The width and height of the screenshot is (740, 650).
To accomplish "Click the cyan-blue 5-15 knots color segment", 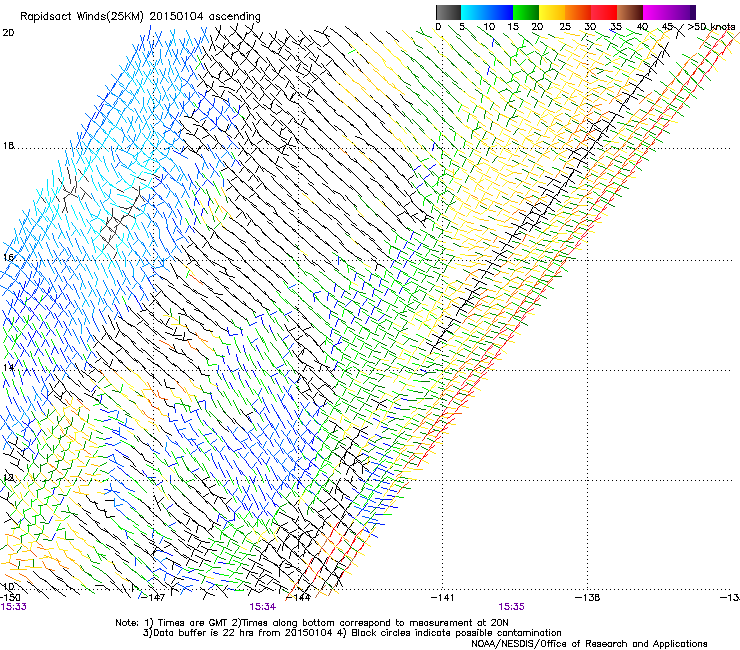I will coord(487,12).
